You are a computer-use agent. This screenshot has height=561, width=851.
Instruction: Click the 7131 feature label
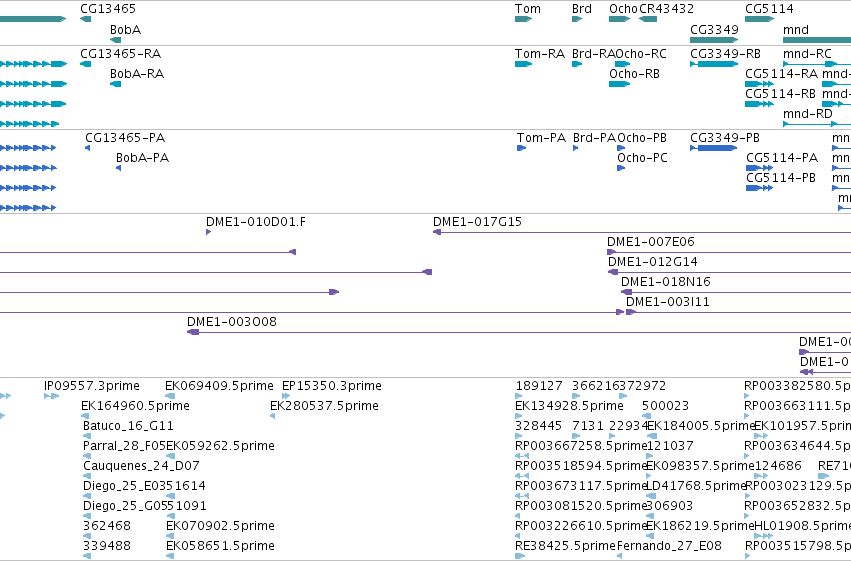click(586, 426)
